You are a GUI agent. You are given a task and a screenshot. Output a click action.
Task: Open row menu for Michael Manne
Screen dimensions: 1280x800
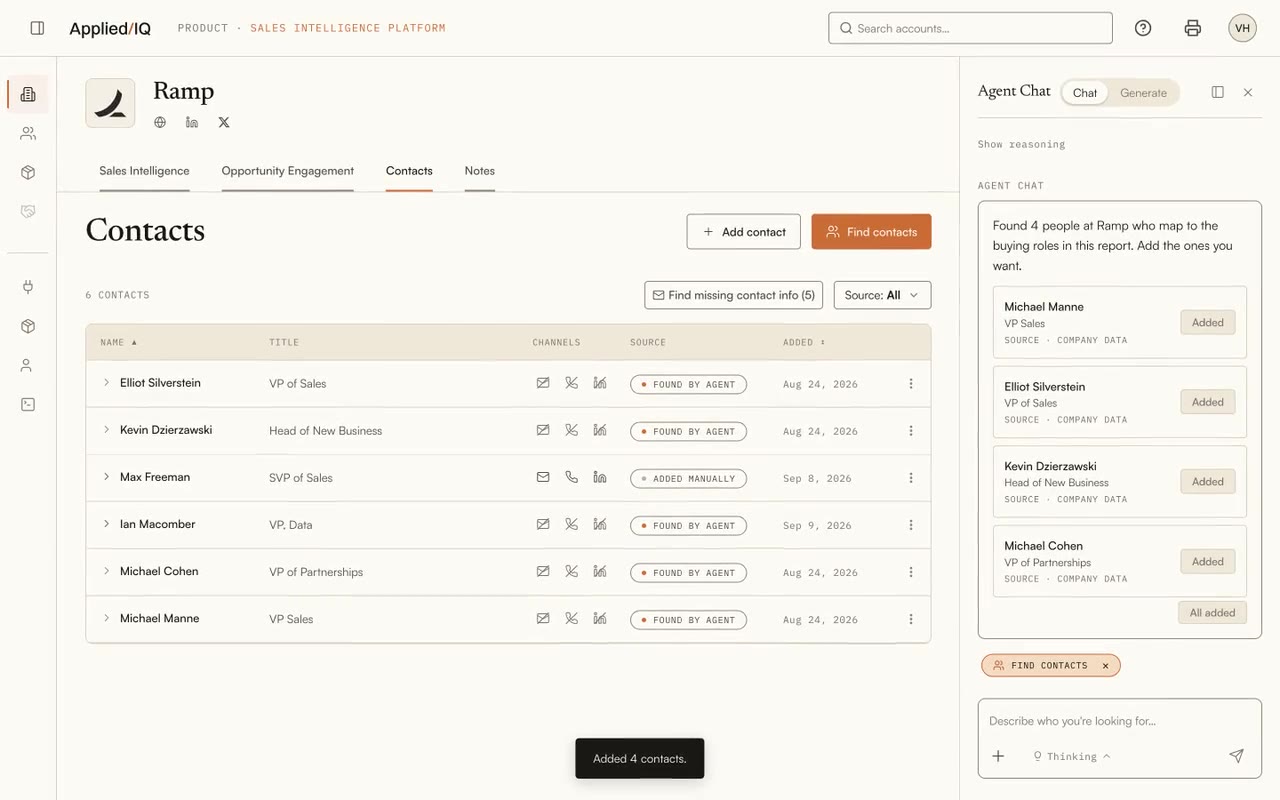tap(911, 619)
